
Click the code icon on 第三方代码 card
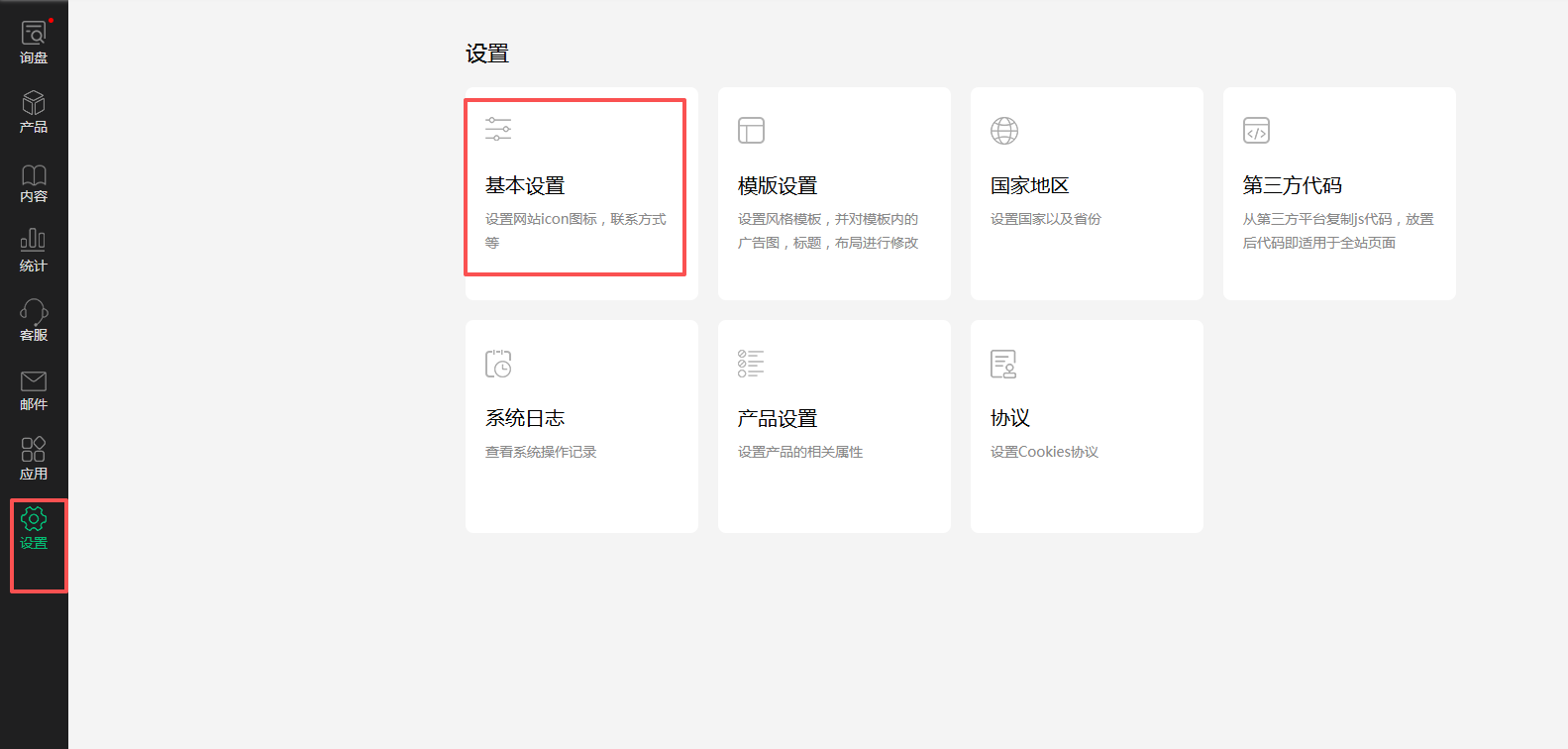[x=1256, y=131]
